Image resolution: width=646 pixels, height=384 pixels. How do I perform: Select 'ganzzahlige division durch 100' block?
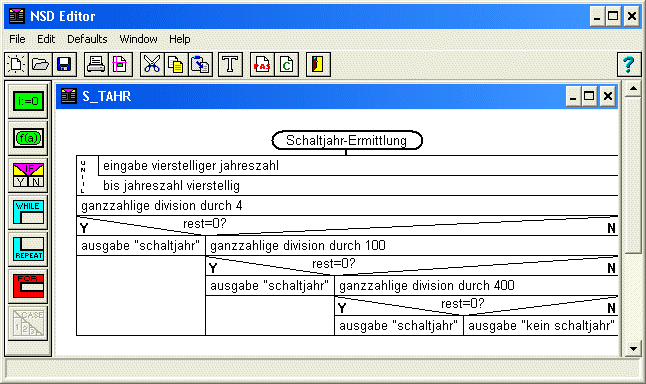coord(412,246)
